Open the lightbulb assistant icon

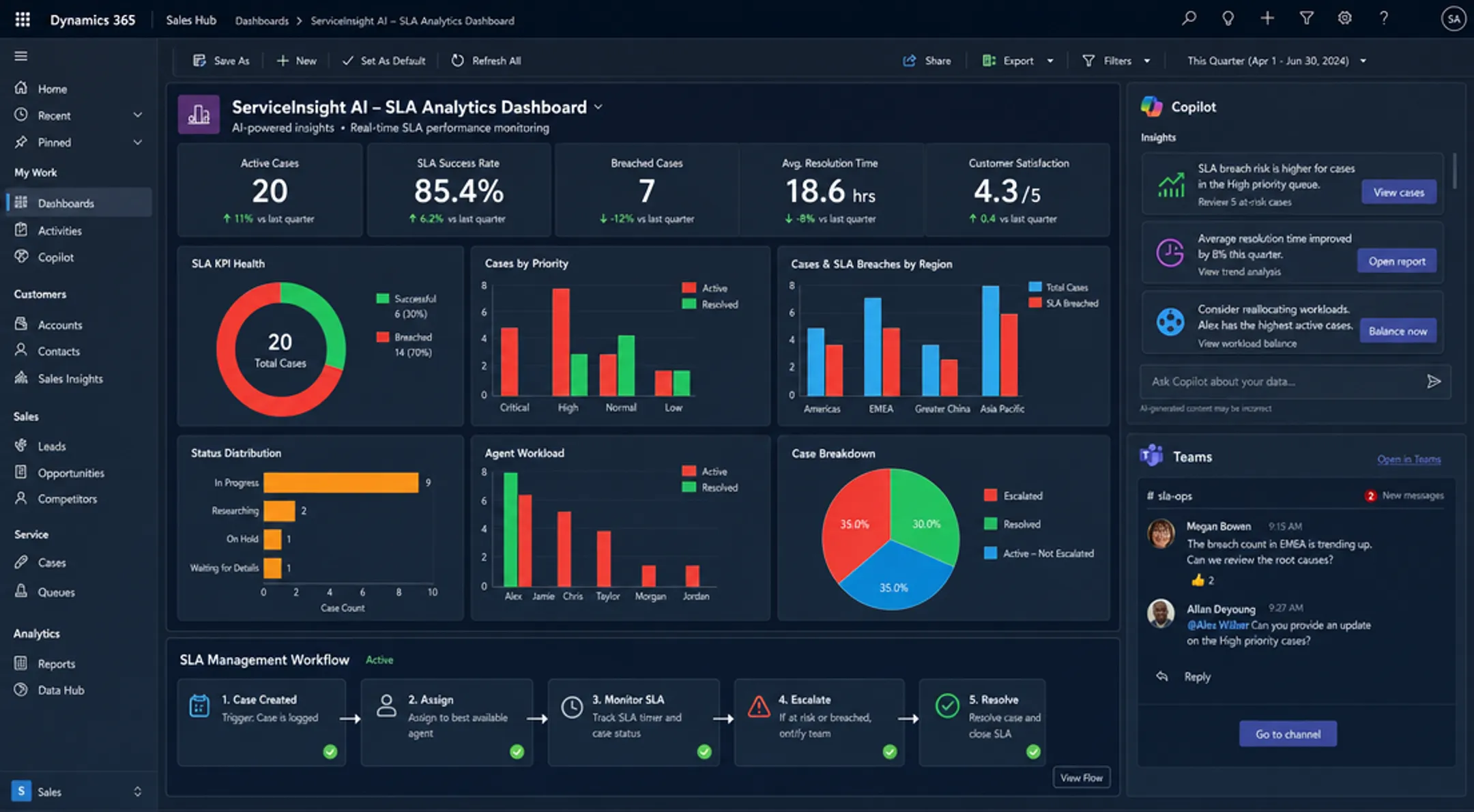pos(1228,18)
